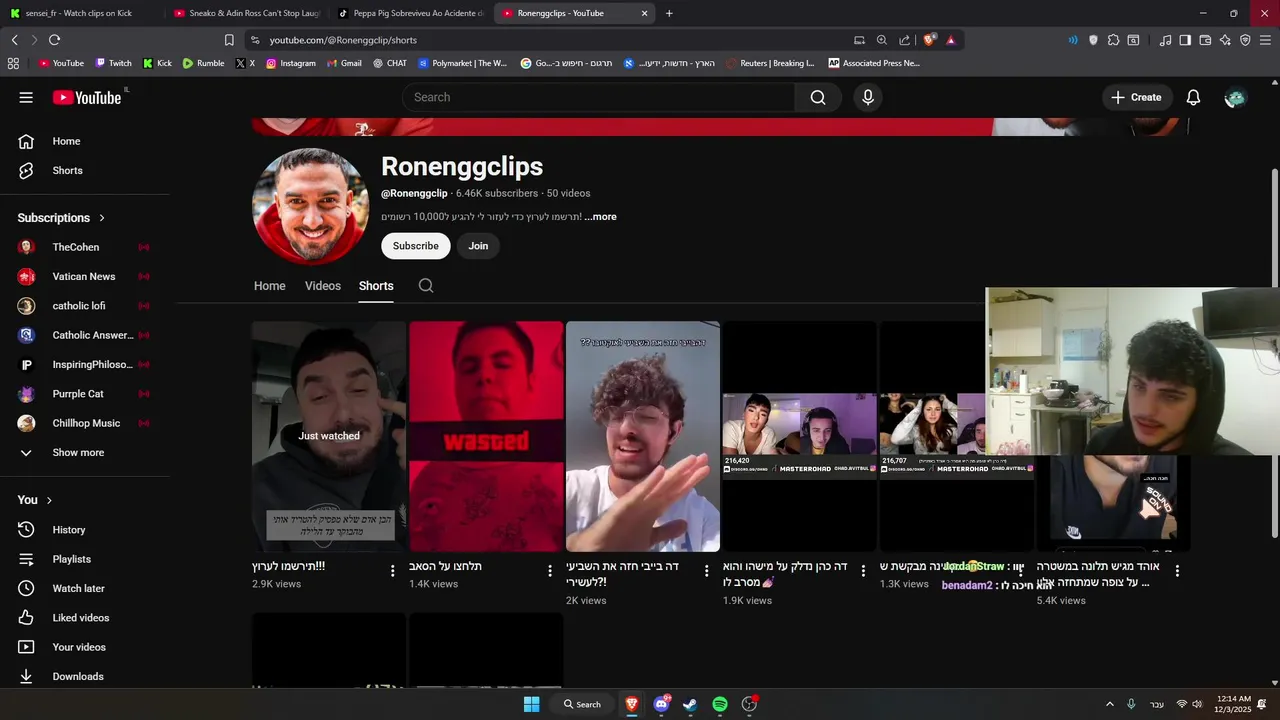Select the channel Shorts tab
Screen dimensions: 1280x720
click(x=376, y=286)
